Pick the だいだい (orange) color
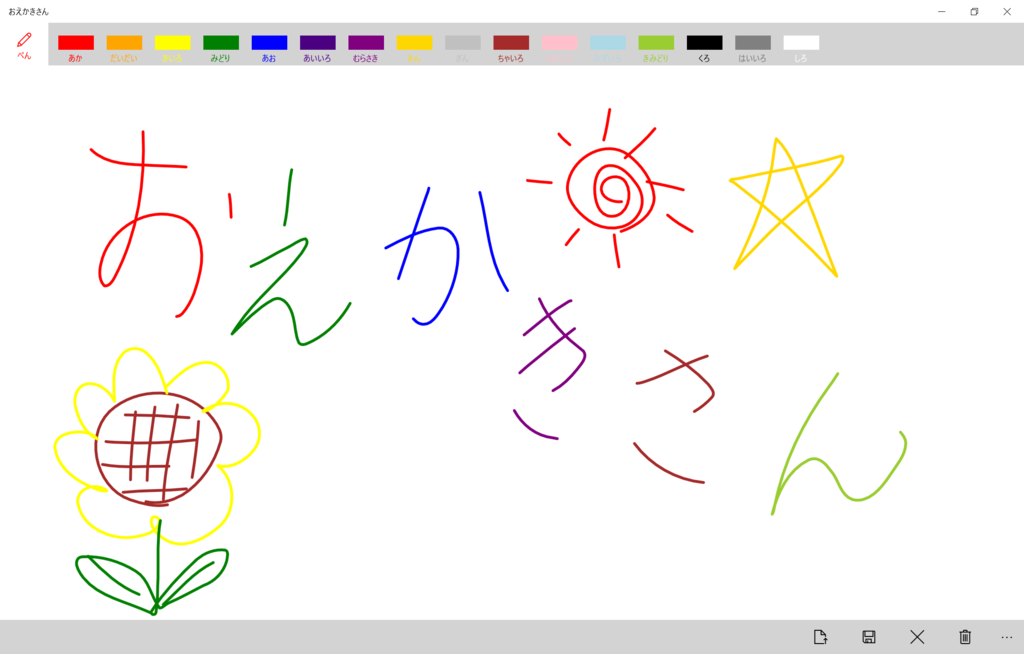Screen dimensions: 1024x654 coord(125,44)
